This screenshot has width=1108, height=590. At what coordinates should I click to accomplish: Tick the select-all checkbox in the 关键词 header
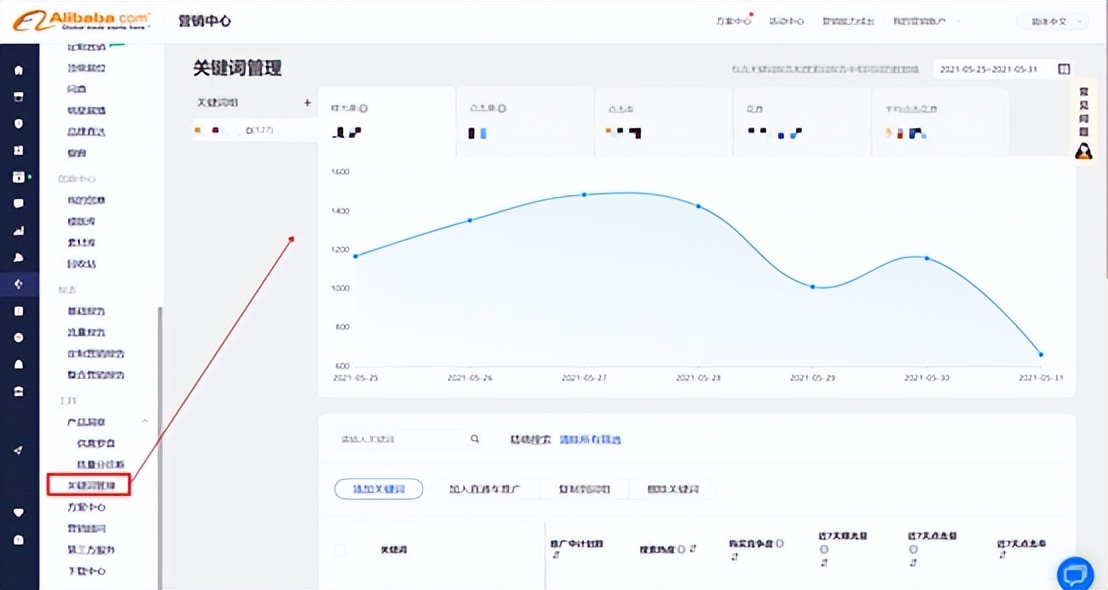coord(340,550)
